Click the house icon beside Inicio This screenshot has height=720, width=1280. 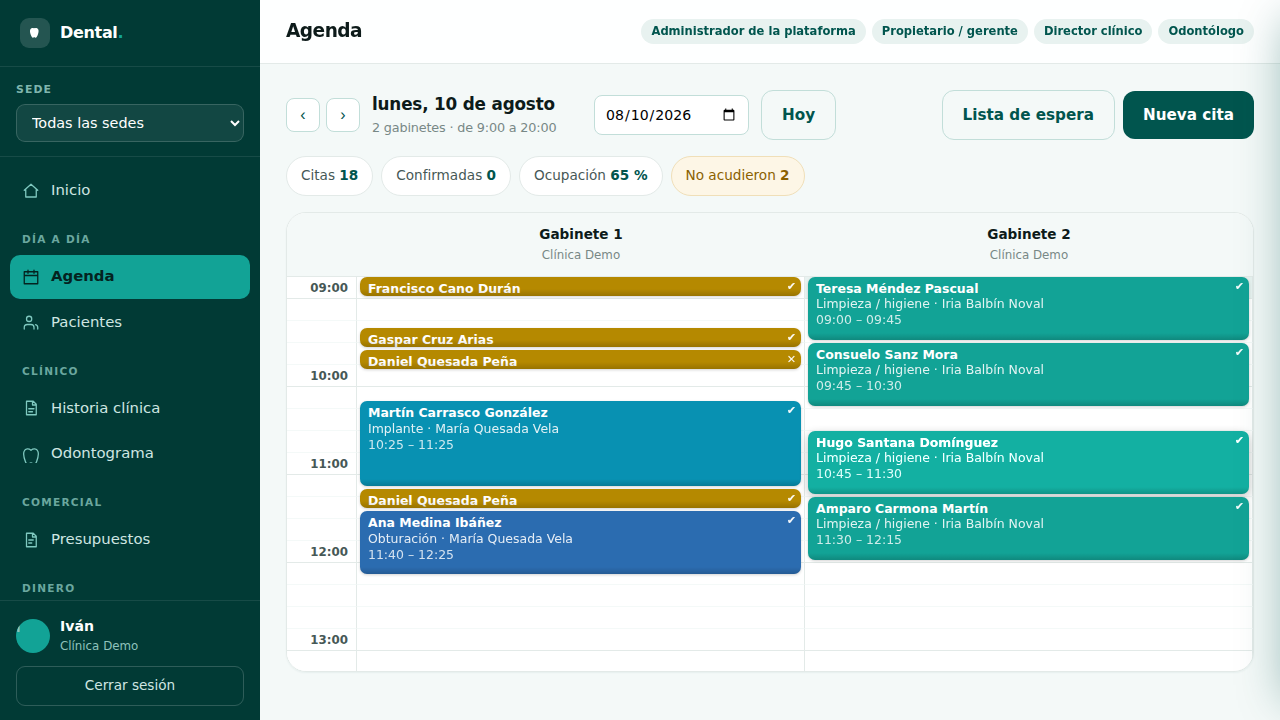31,190
